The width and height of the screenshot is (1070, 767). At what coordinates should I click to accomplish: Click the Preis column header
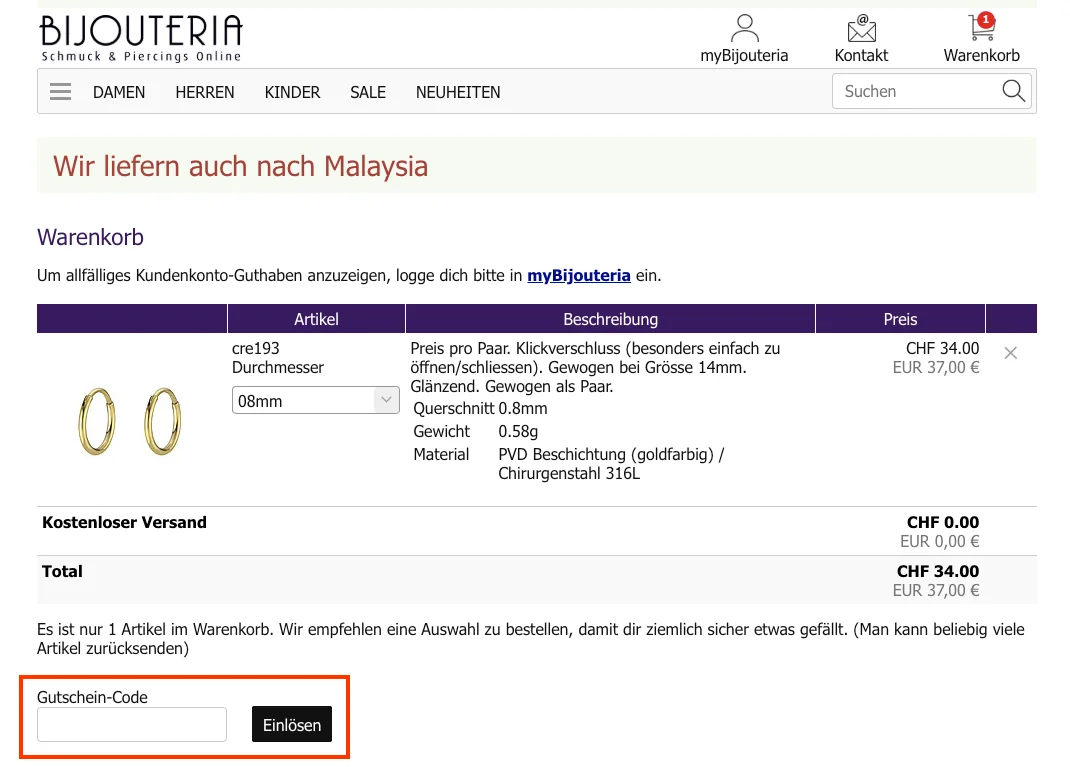pos(900,319)
